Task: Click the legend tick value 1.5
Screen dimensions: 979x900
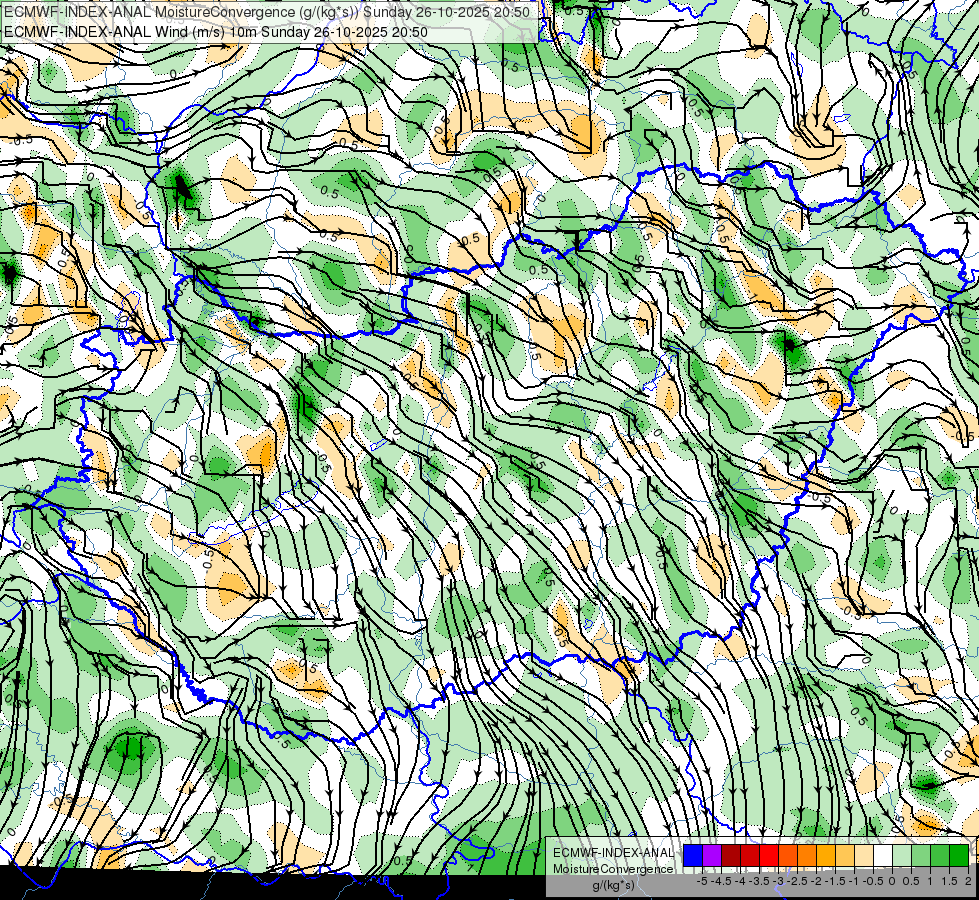Action: point(949,881)
